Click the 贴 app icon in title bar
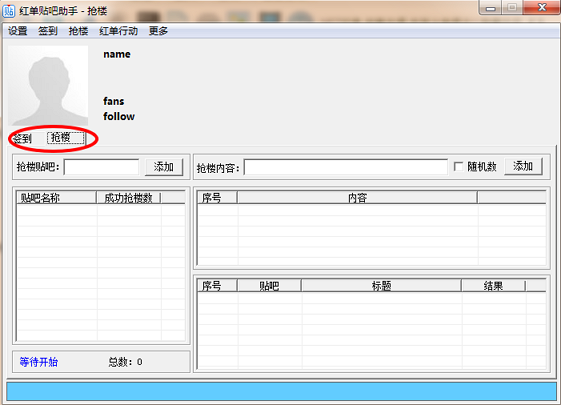The width and height of the screenshot is (561, 405). 9,10
